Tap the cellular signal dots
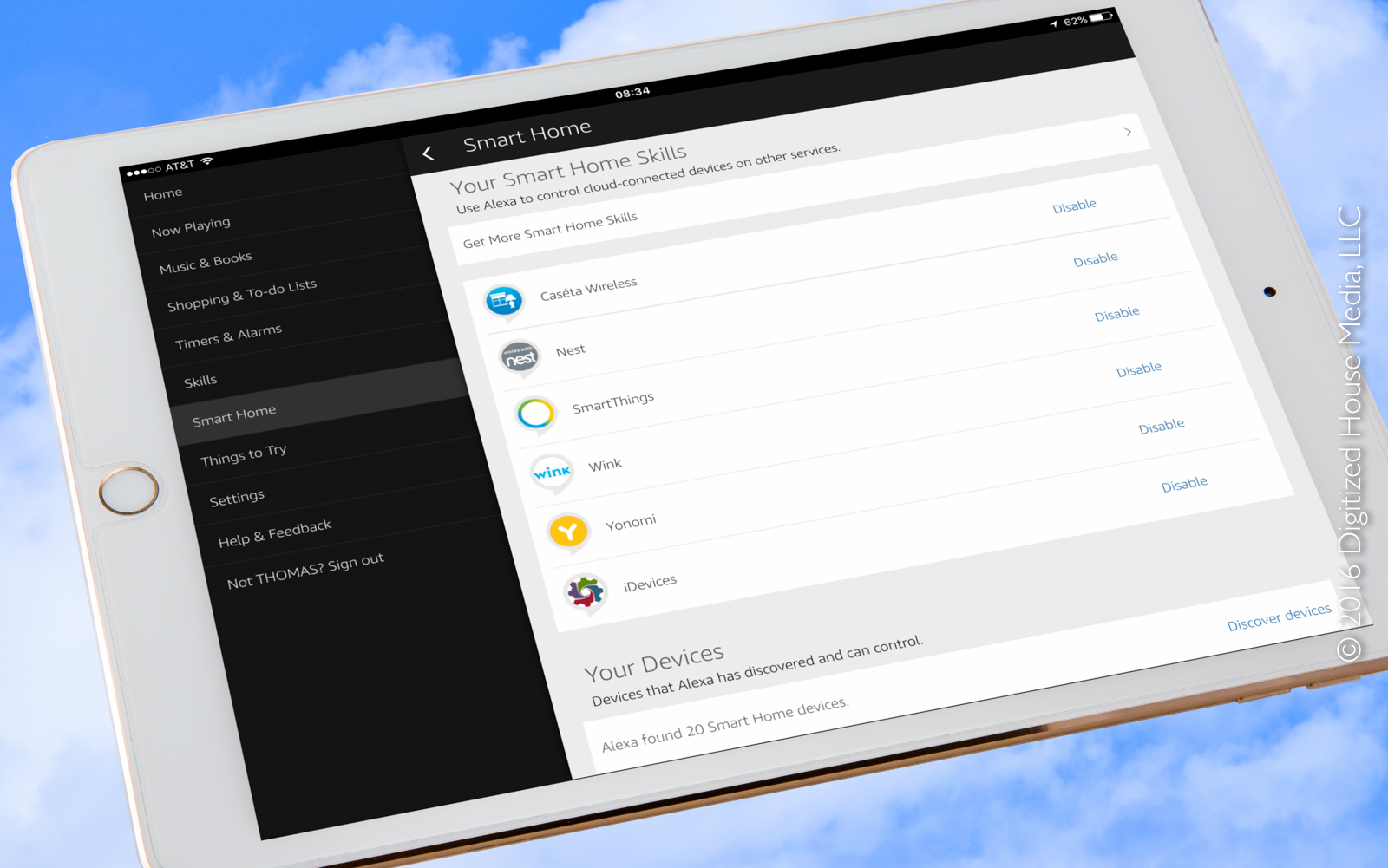This screenshot has width=1388, height=868. [x=143, y=172]
